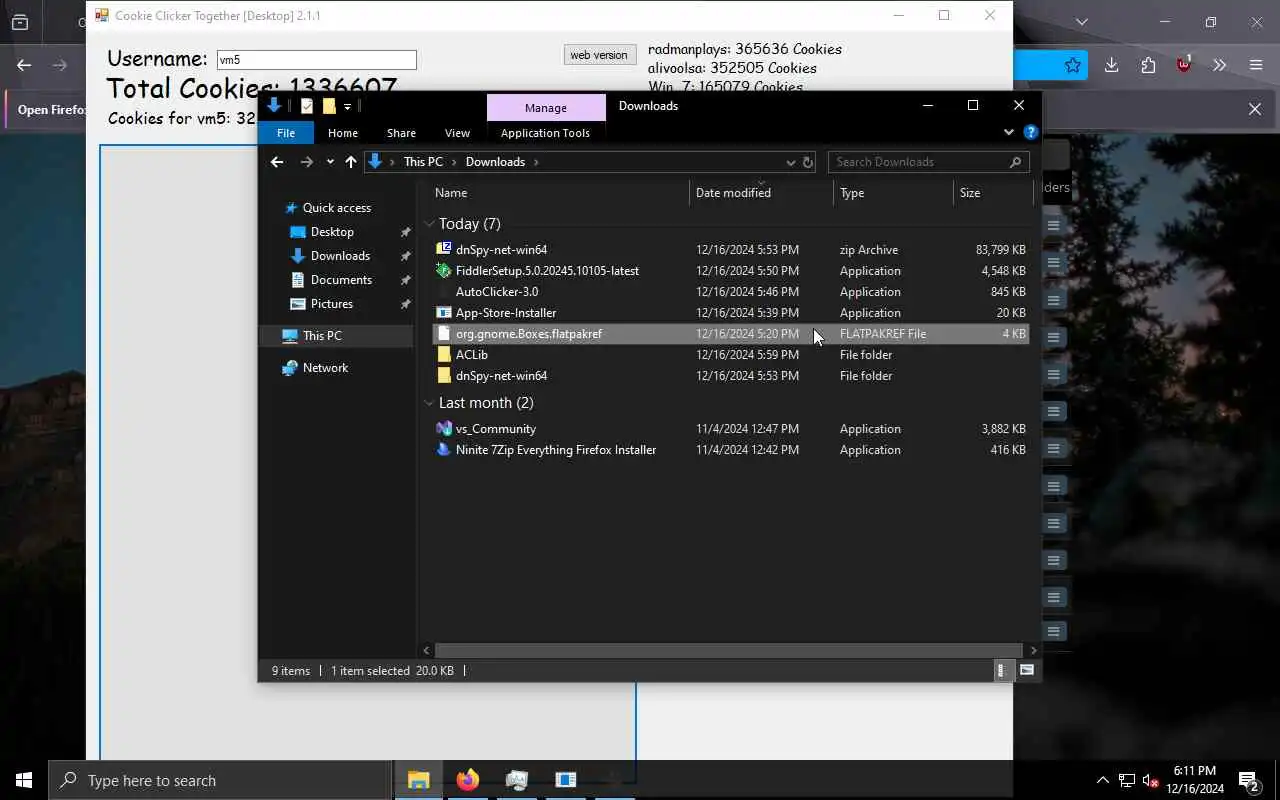The width and height of the screenshot is (1280, 800).
Task: Switch to Large icons view via status bar
Action: click(1026, 671)
